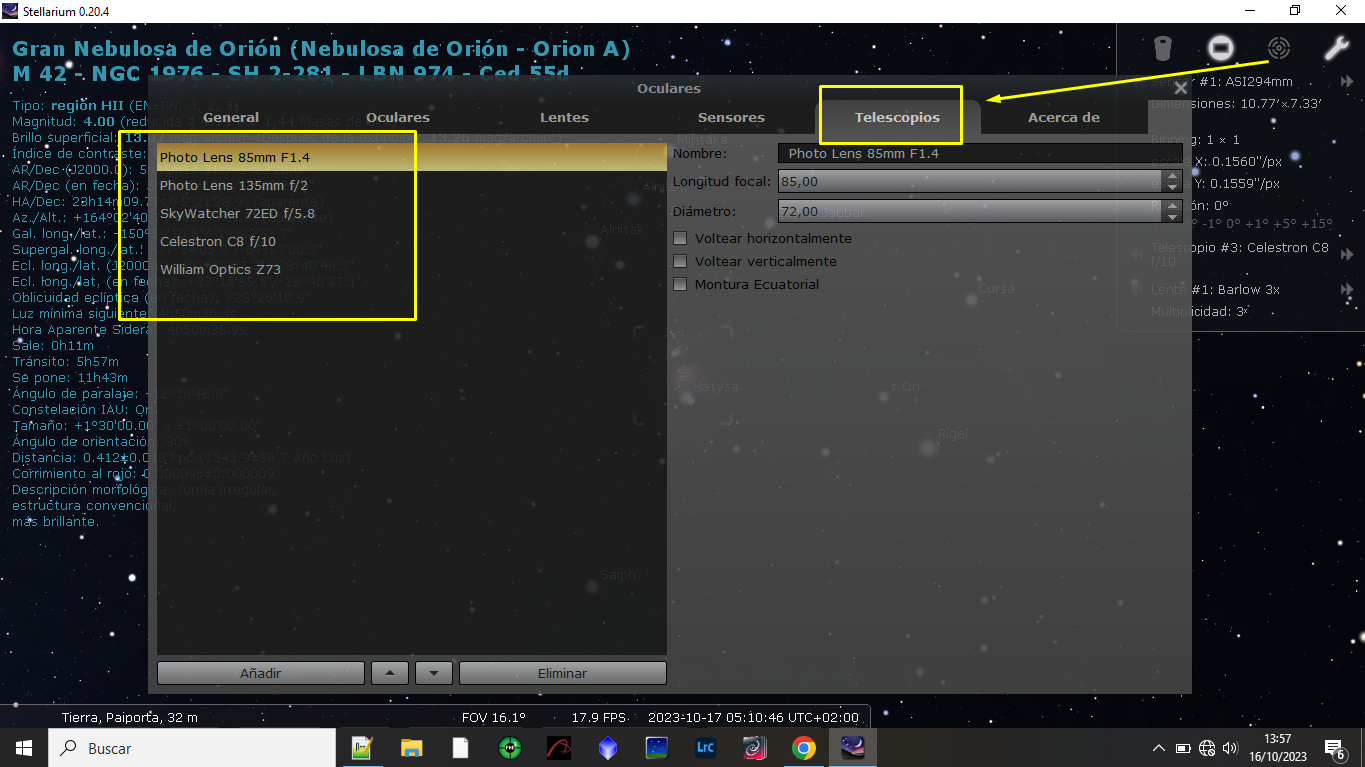Click the Eliminar button
This screenshot has width=1365, height=767.
pyautogui.click(x=562, y=673)
